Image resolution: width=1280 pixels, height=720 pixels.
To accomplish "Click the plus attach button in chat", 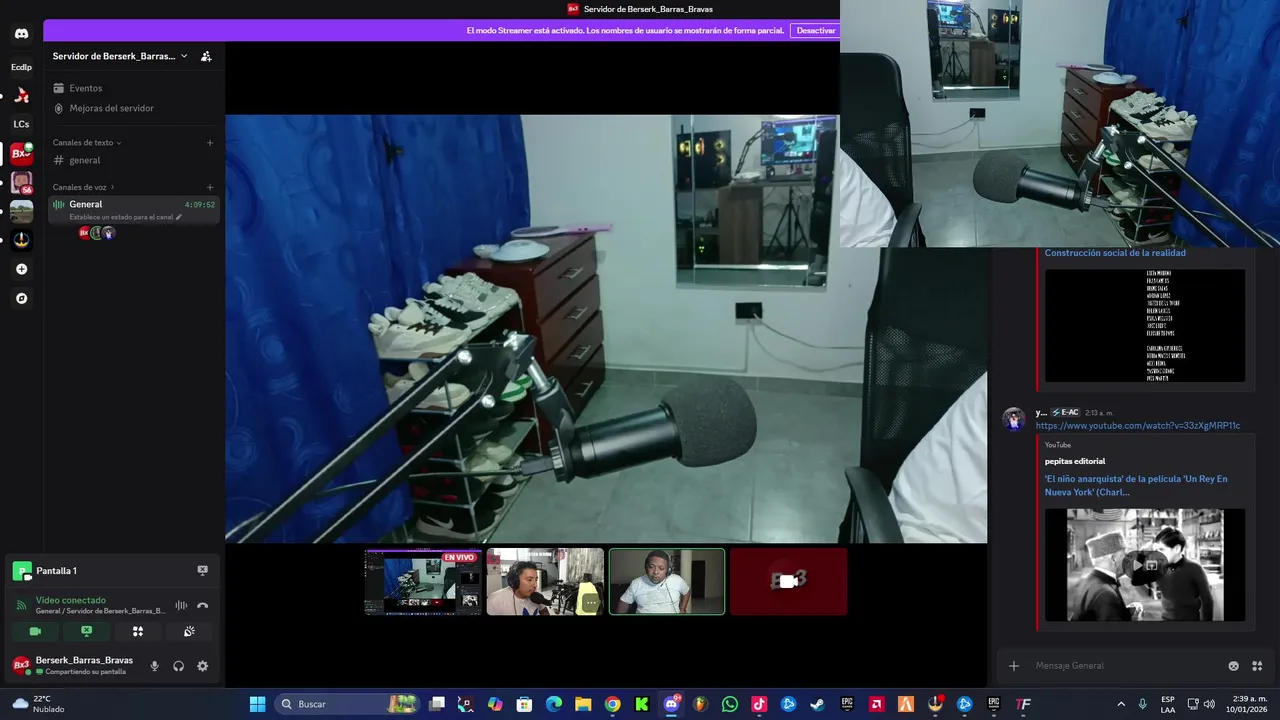I will pyautogui.click(x=1013, y=666).
